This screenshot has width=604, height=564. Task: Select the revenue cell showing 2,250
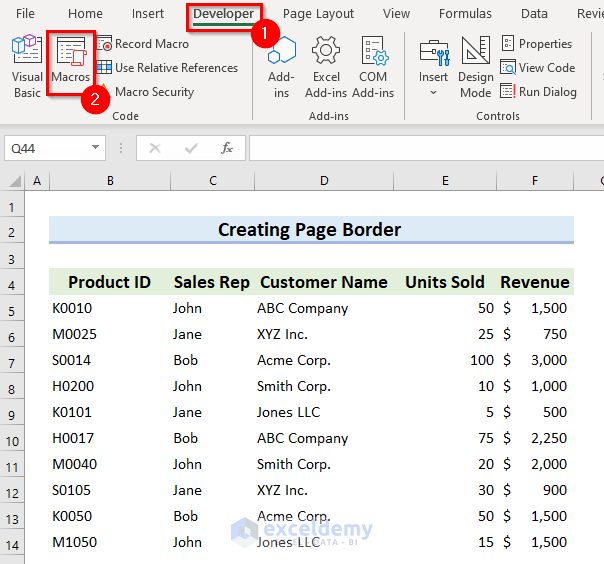[535, 438]
